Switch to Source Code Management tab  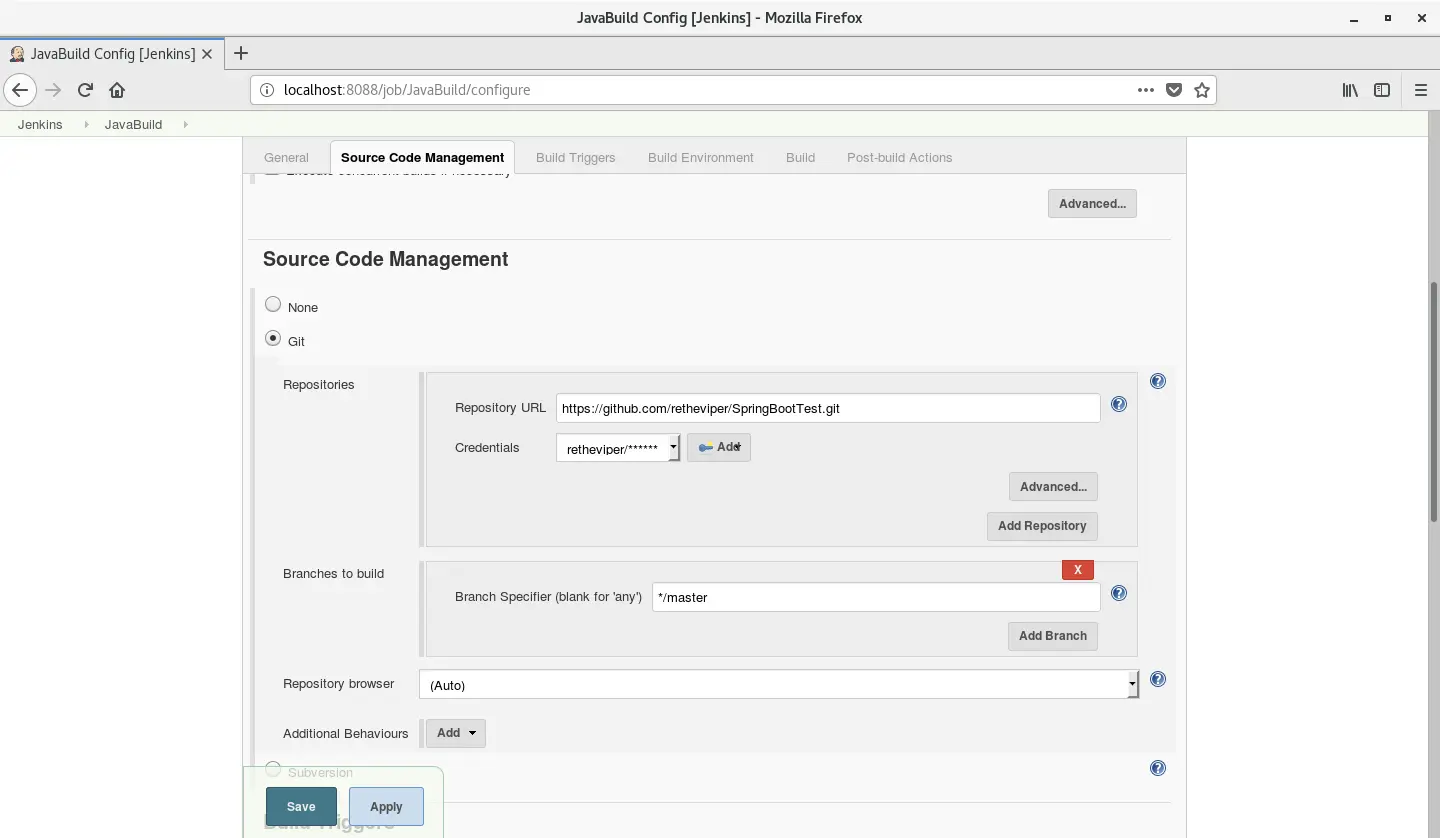tap(422, 158)
